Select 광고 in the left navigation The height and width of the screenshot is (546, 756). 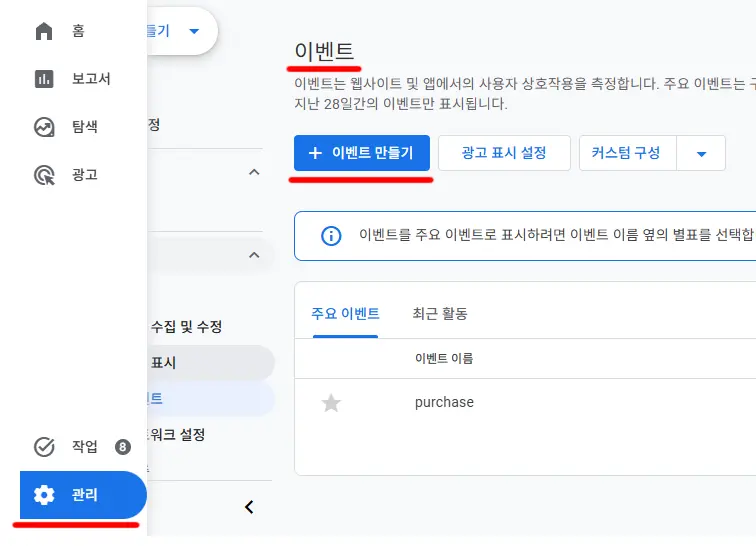tap(85, 175)
